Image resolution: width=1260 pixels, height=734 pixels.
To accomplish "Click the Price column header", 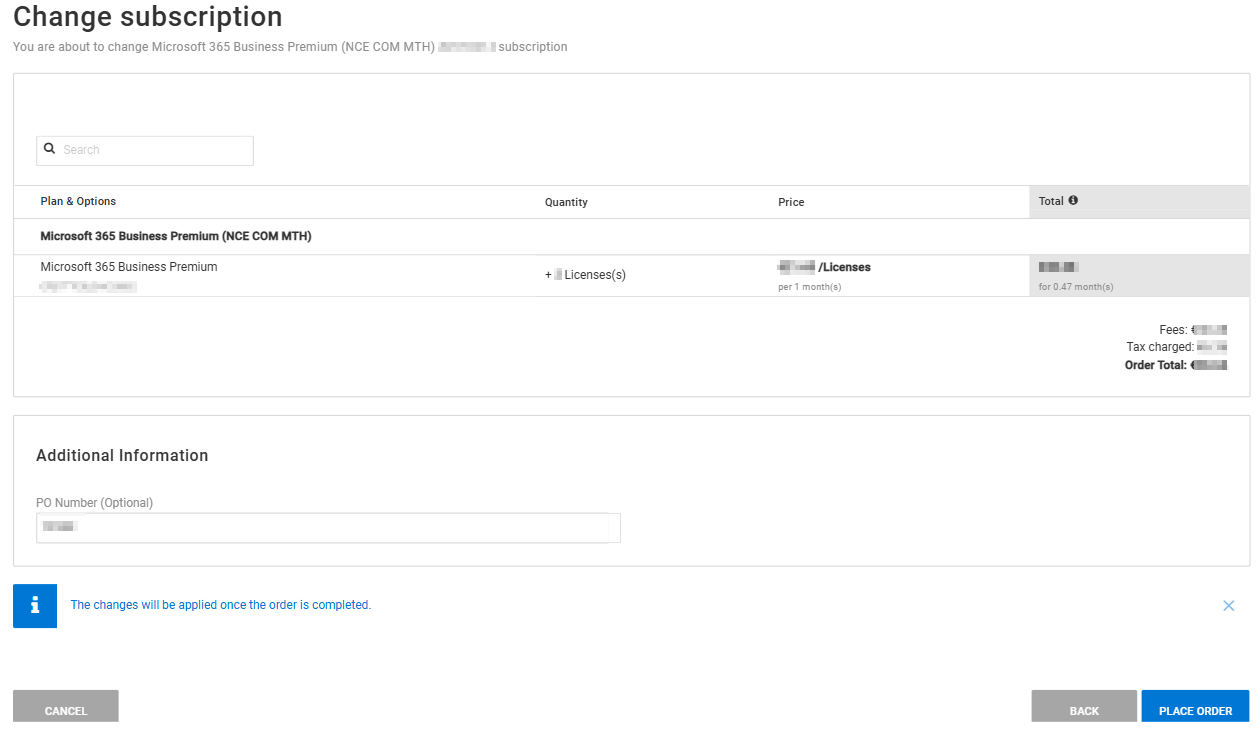I will pyautogui.click(x=791, y=202).
